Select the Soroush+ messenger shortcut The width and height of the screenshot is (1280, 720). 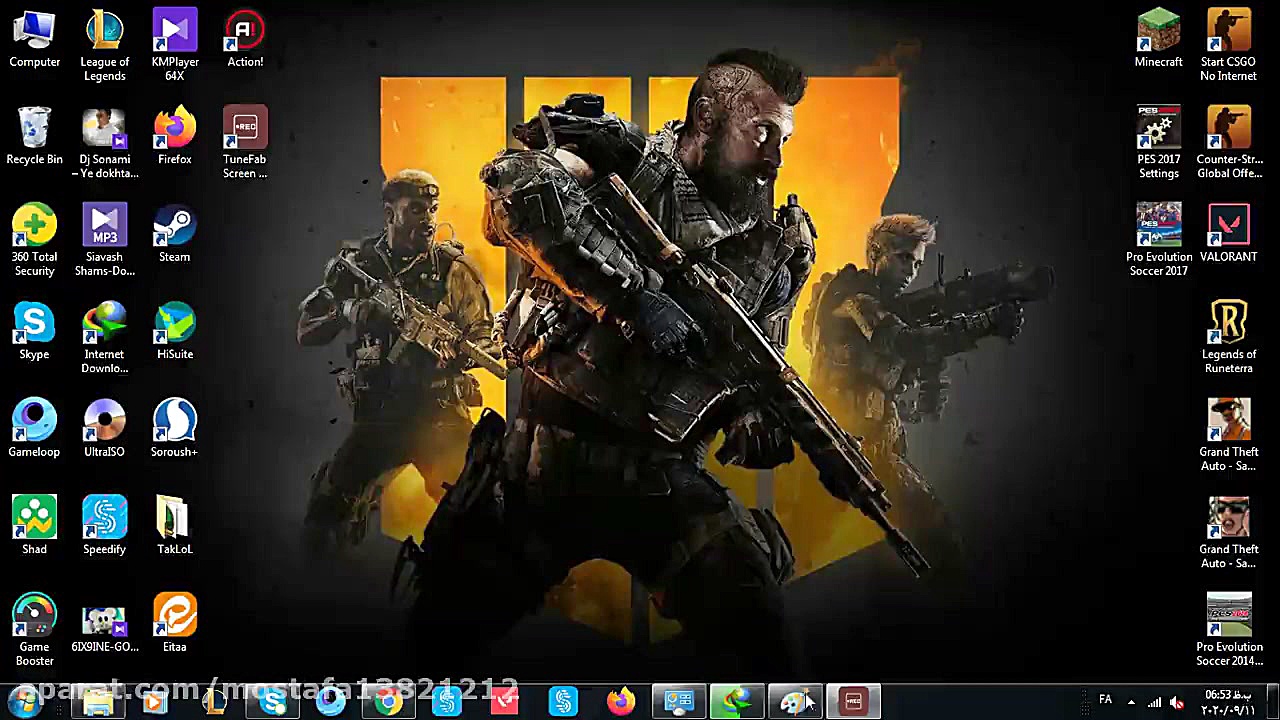point(175,428)
